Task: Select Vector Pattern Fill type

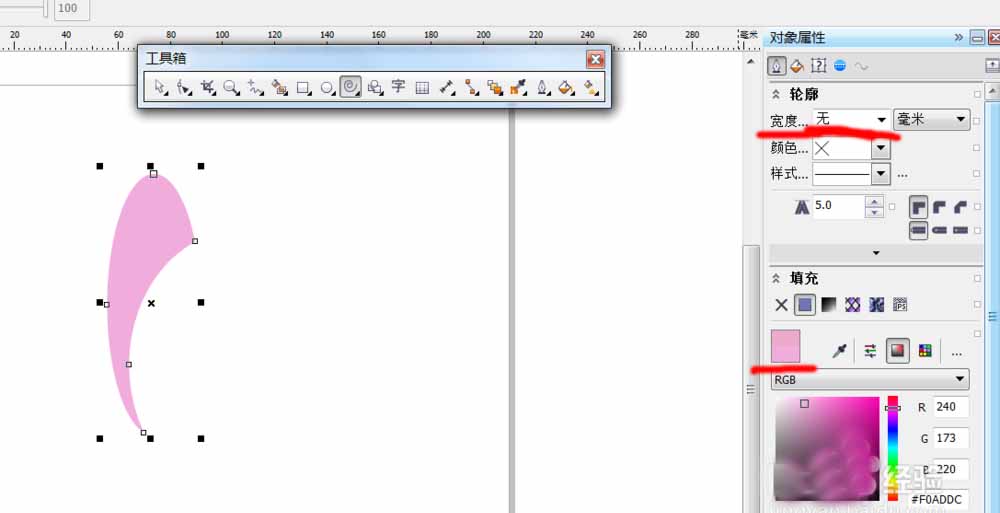Action: pyautogui.click(x=853, y=305)
